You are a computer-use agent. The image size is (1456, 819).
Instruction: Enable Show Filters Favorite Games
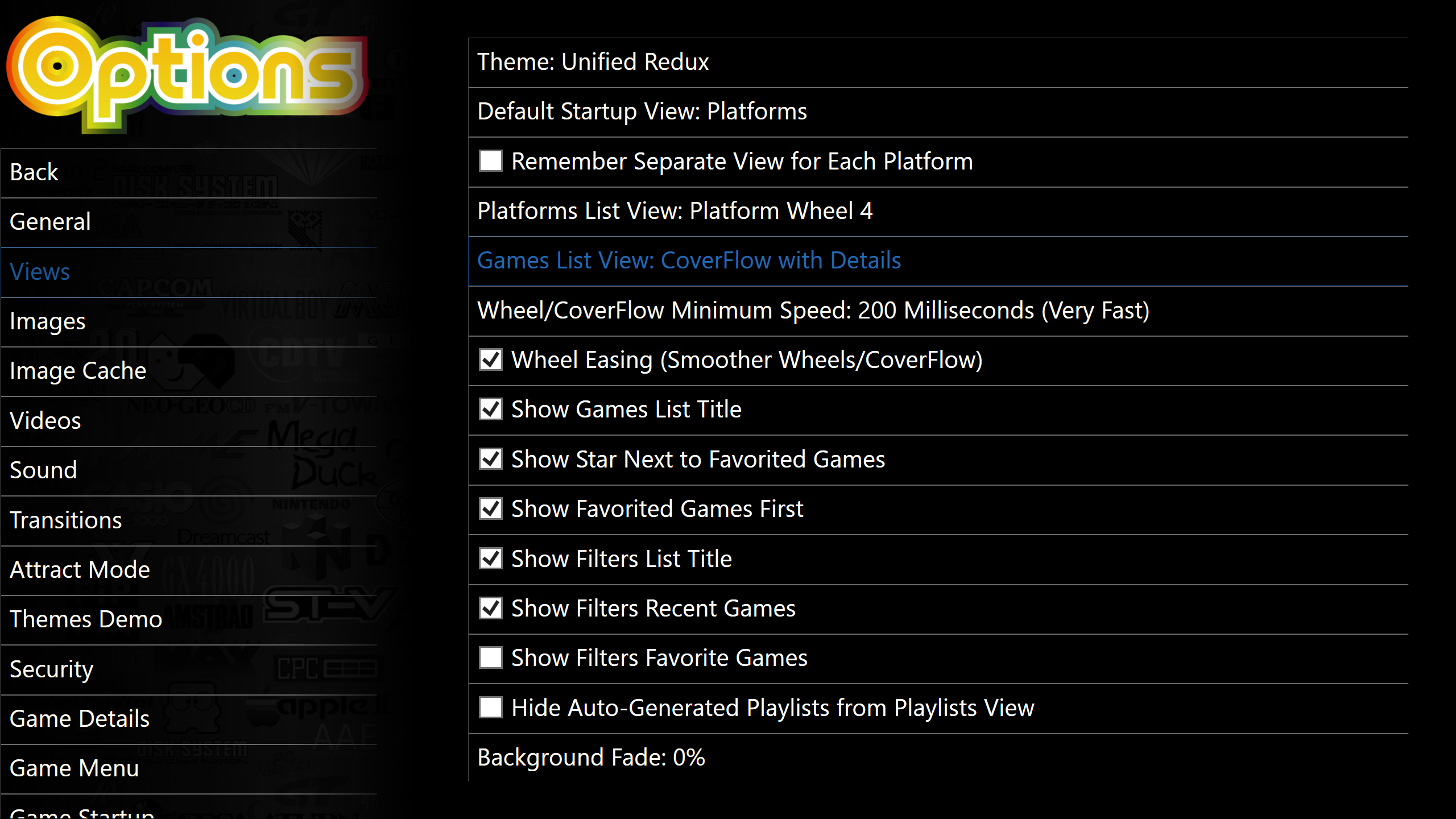point(490,657)
